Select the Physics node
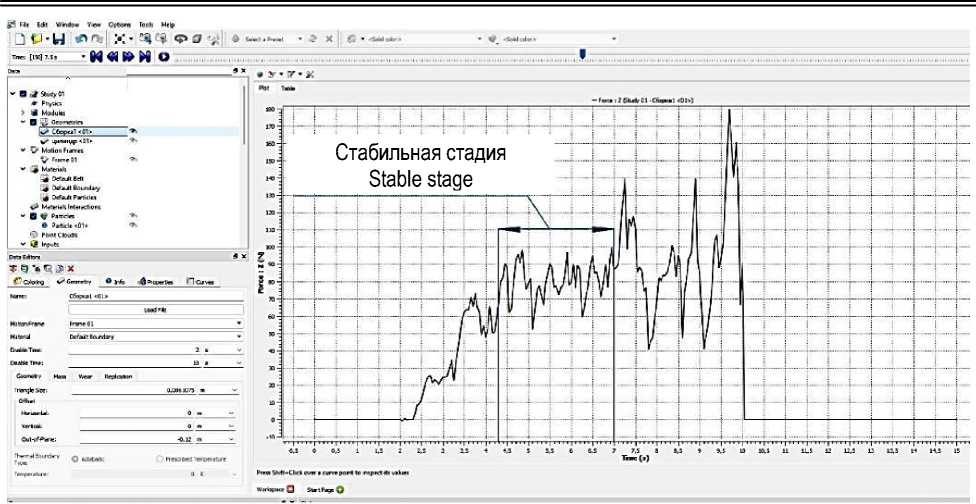976x504 pixels. (52, 103)
